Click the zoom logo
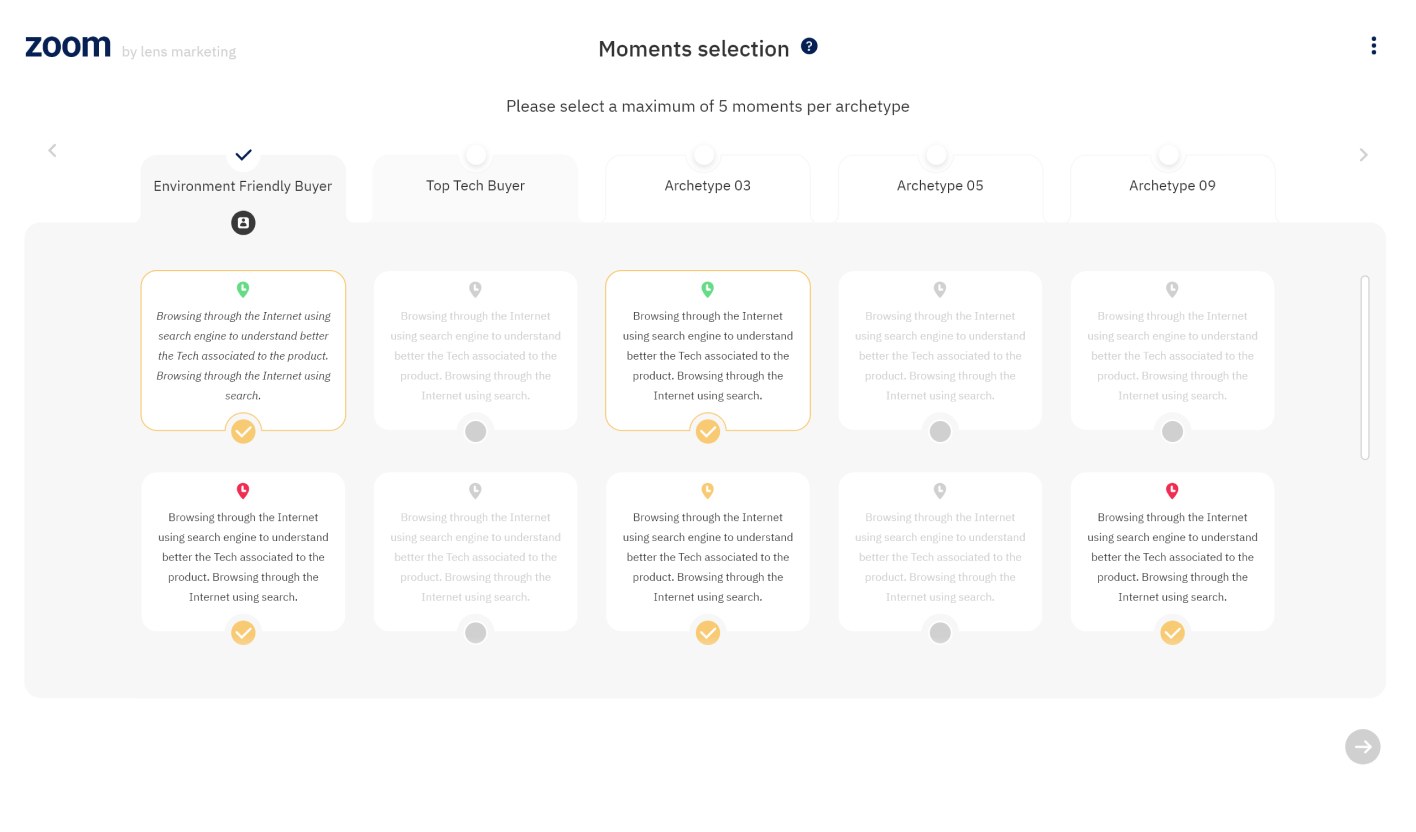Viewport: 1416px width, 832px height. pos(68,46)
